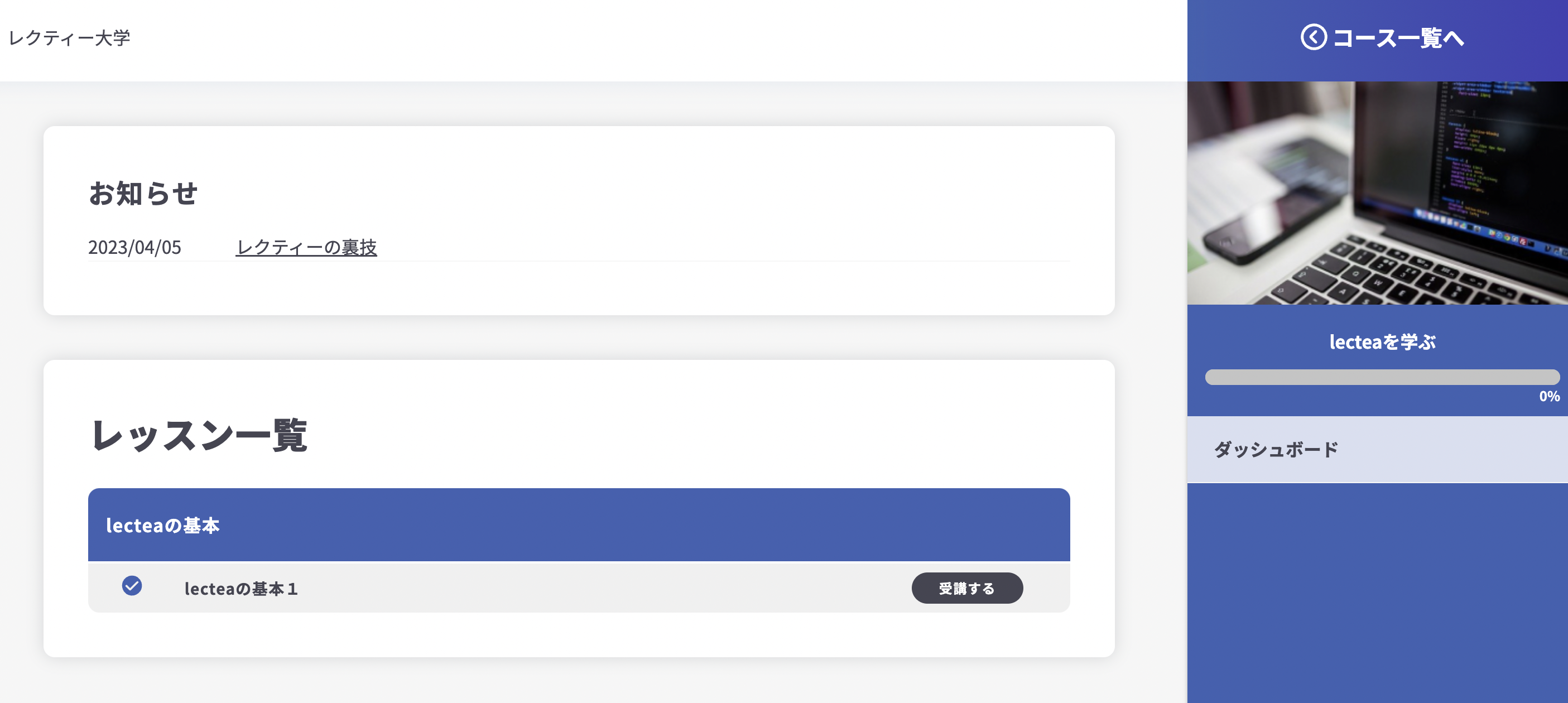The image size is (1568, 703).
Task: Go to コース一覧へ text link
Action: click(x=1398, y=38)
